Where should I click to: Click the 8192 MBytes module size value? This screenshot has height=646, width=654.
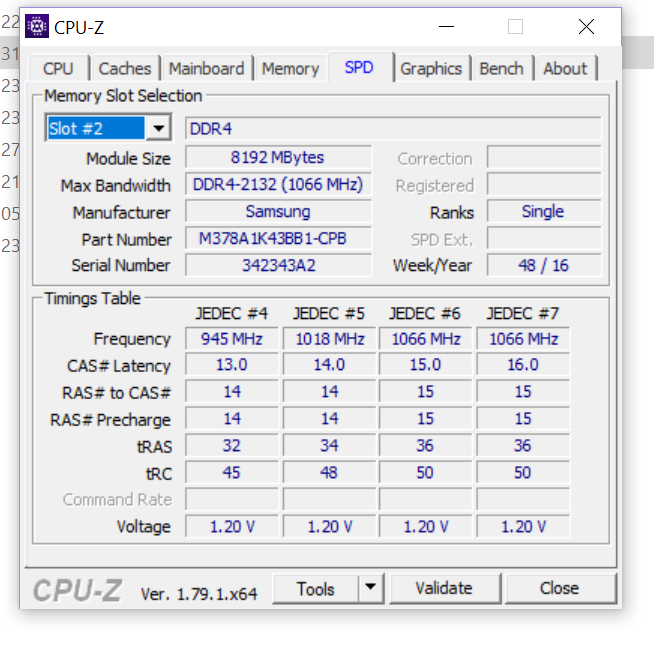pyautogui.click(x=278, y=158)
